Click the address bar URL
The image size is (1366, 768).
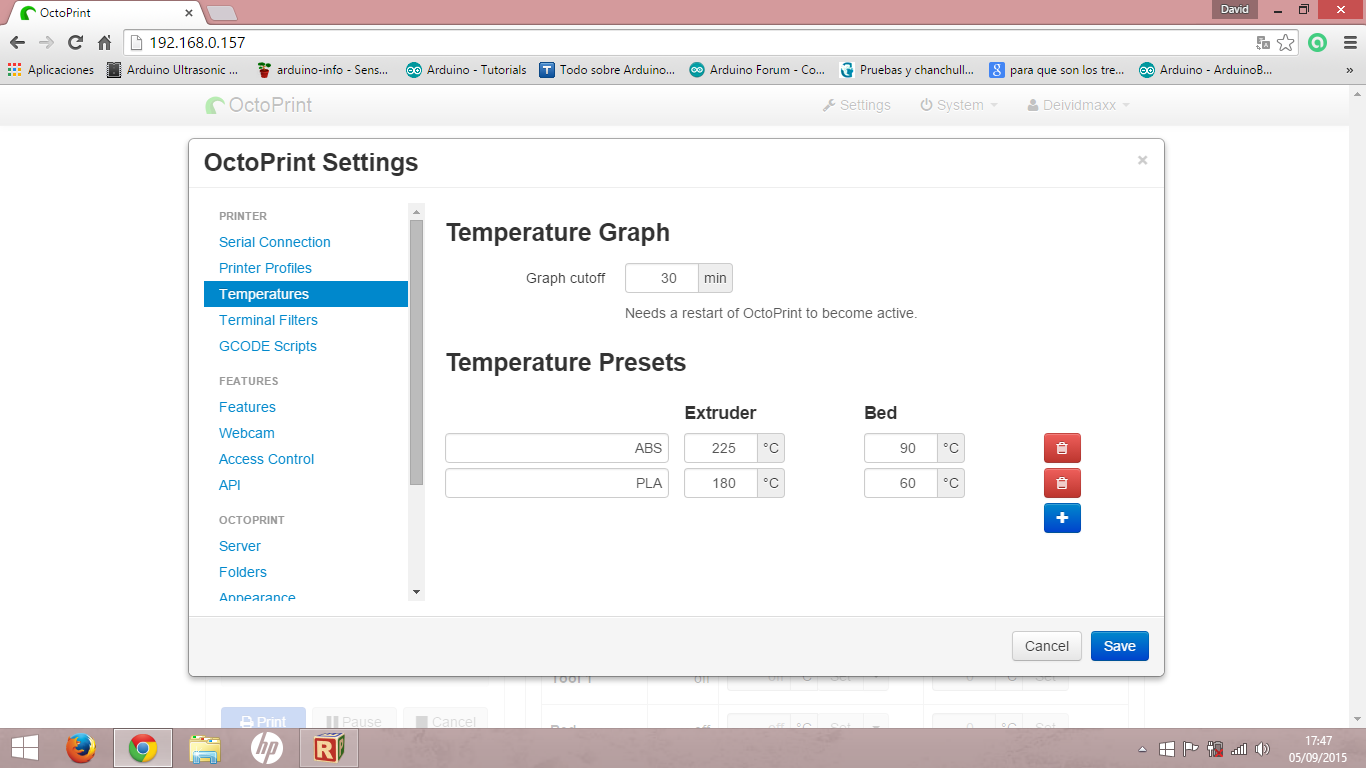tap(197, 43)
